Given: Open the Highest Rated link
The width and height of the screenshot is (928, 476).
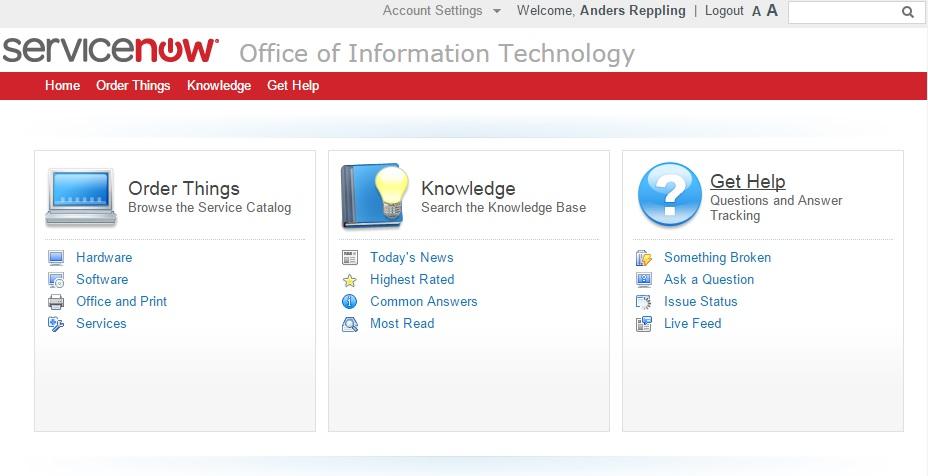Looking at the screenshot, I should (x=413, y=279).
